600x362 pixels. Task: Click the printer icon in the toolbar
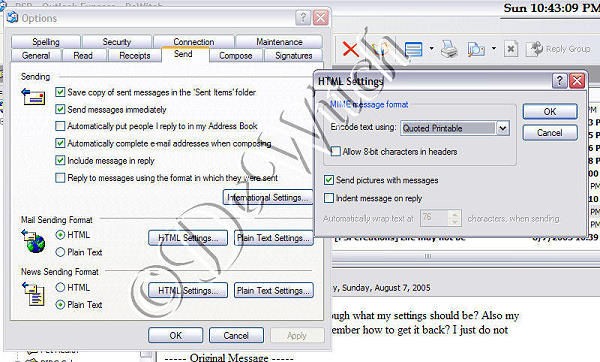[x=449, y=49]
